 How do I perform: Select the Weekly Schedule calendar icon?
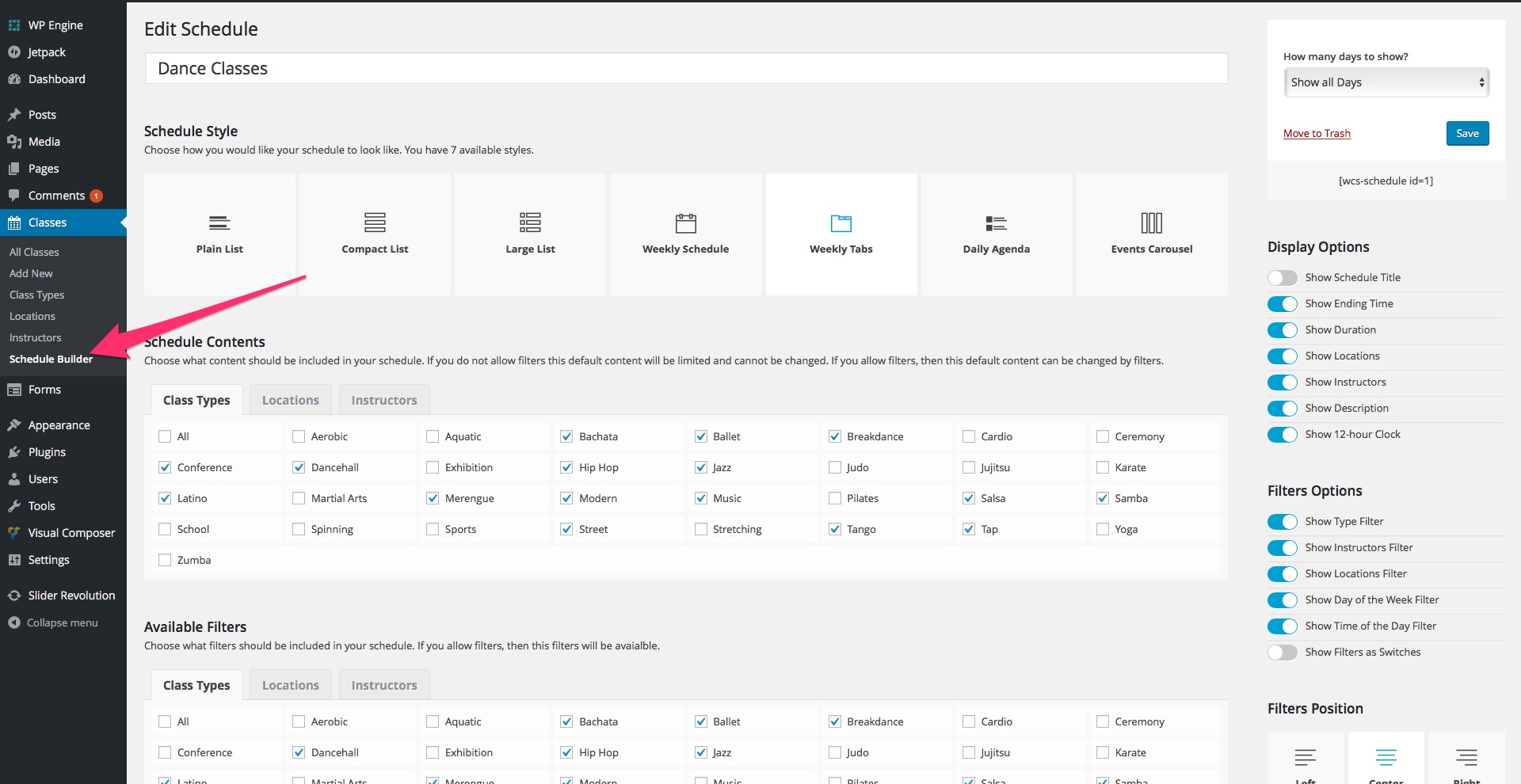[686, 223]
